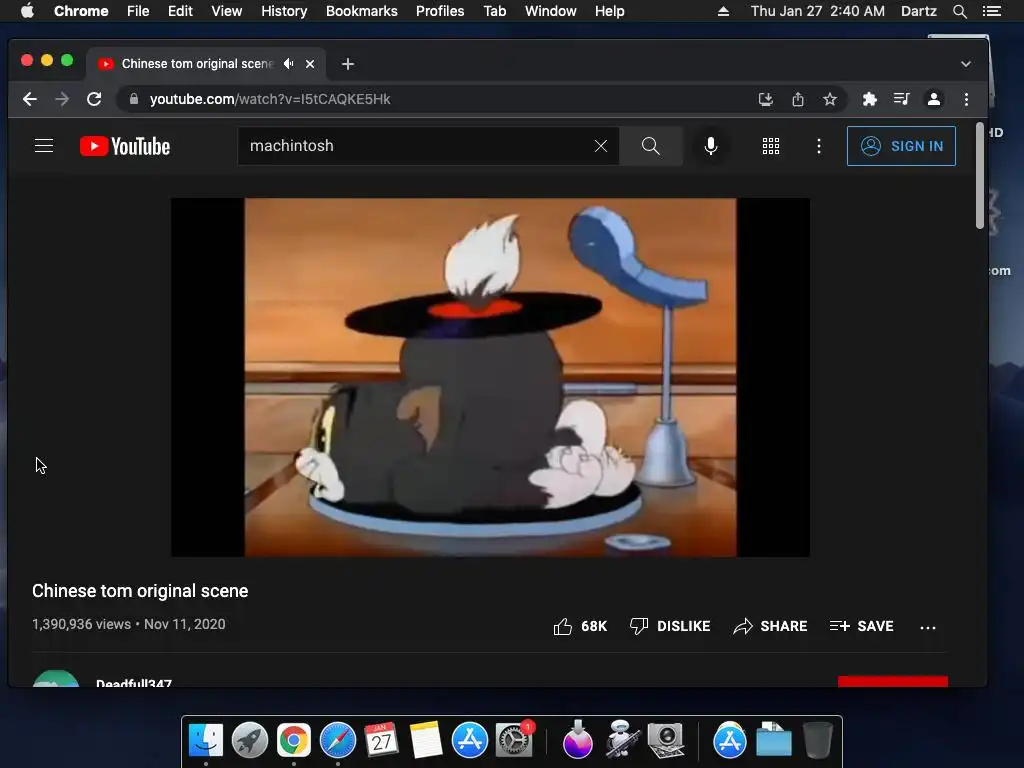The width and height of the screenshot is (1024, 768).
Task: Clear the search text with the X
Action: click(x=601, y=146)
